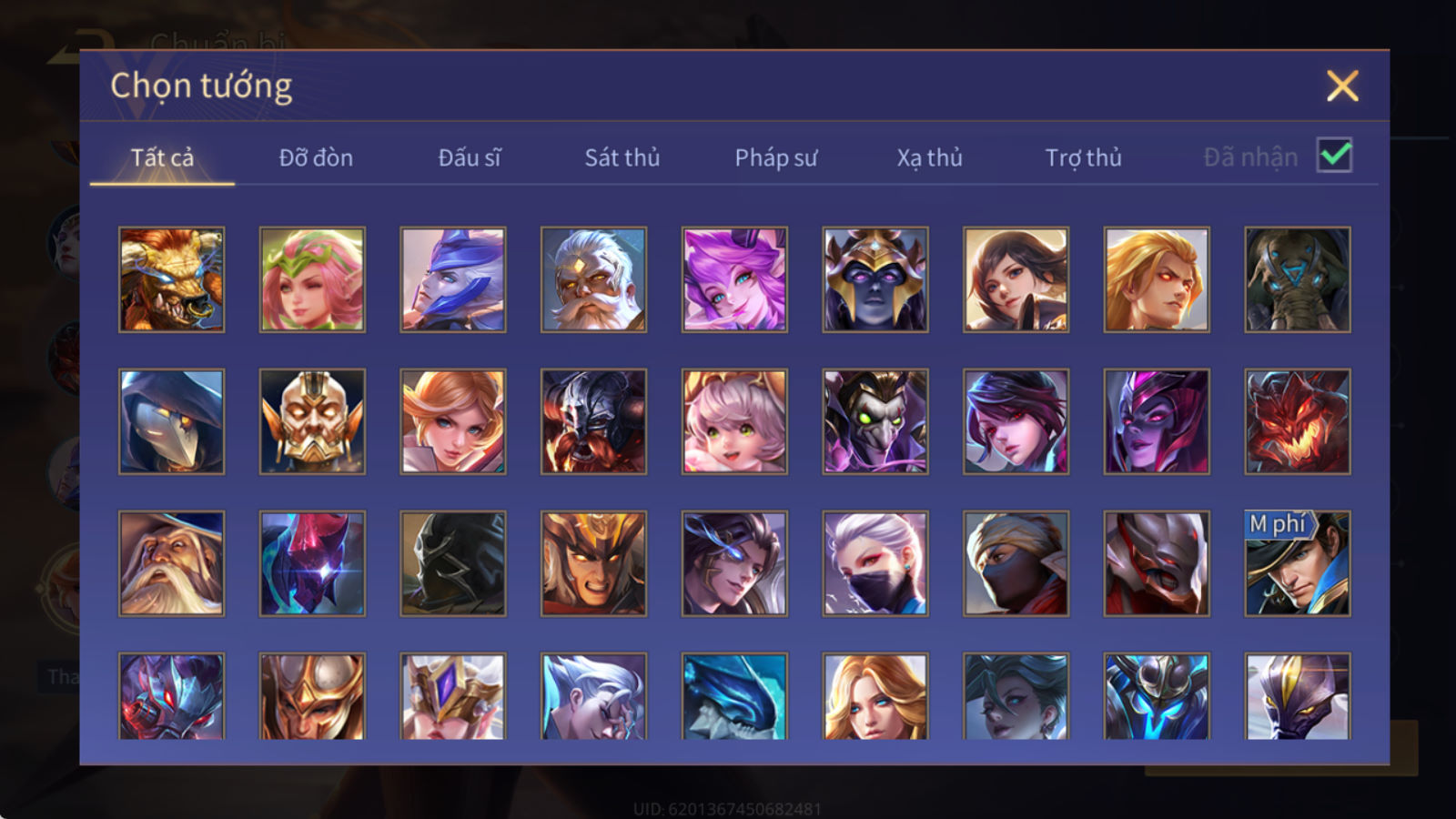Choose the purple-haired girl with bunny ears
Viewport: 1456px width, 819px height.
click(x=734, y=279)
